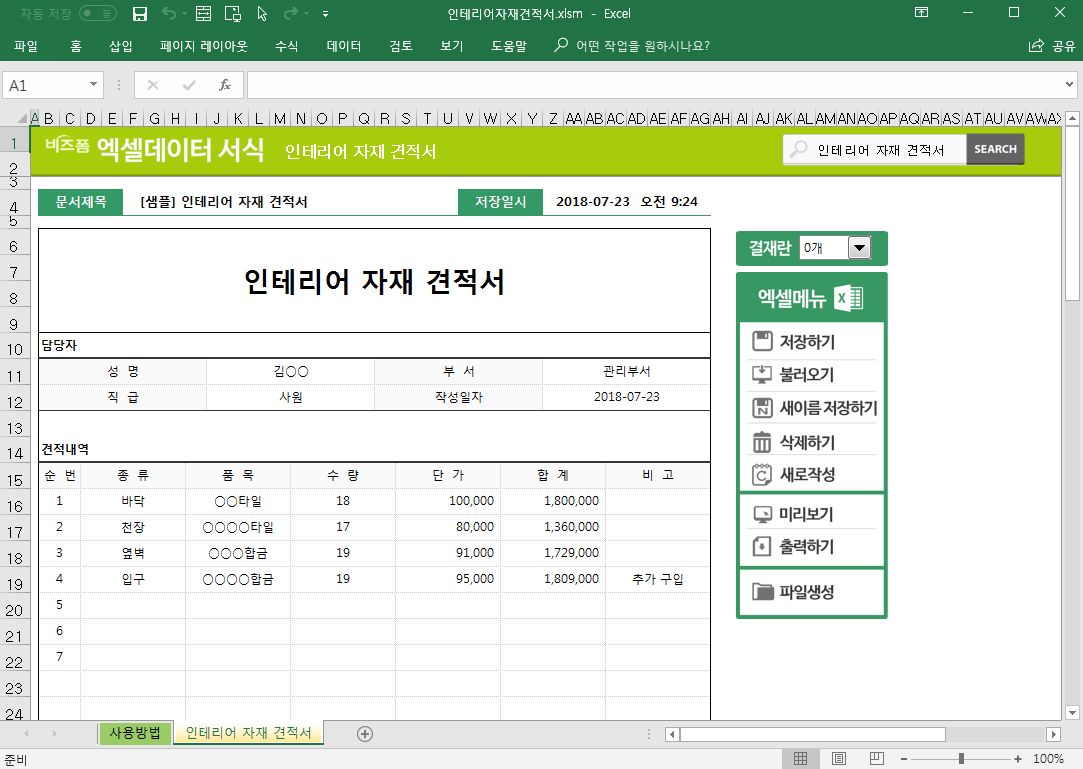Expand the Name Box dropdown arrow
This screenshot has width=1083, height=769.
tap(95, 85)
